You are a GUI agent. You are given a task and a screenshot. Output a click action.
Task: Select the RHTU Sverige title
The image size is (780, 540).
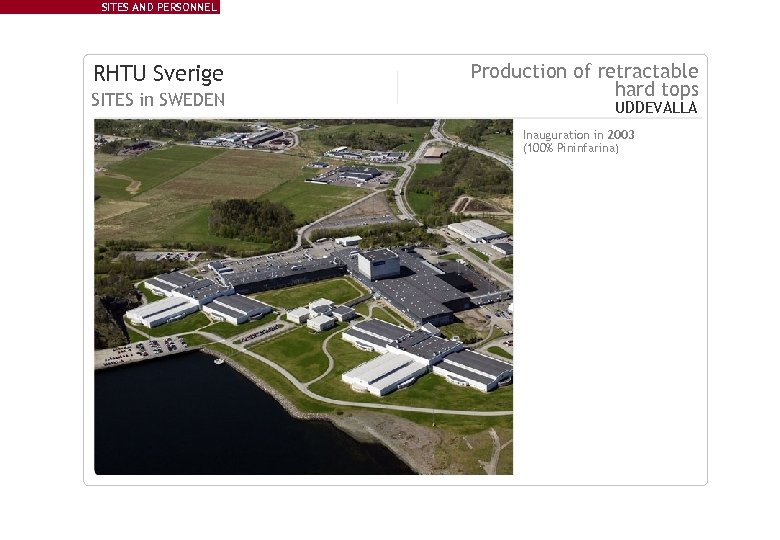[158, 74]
